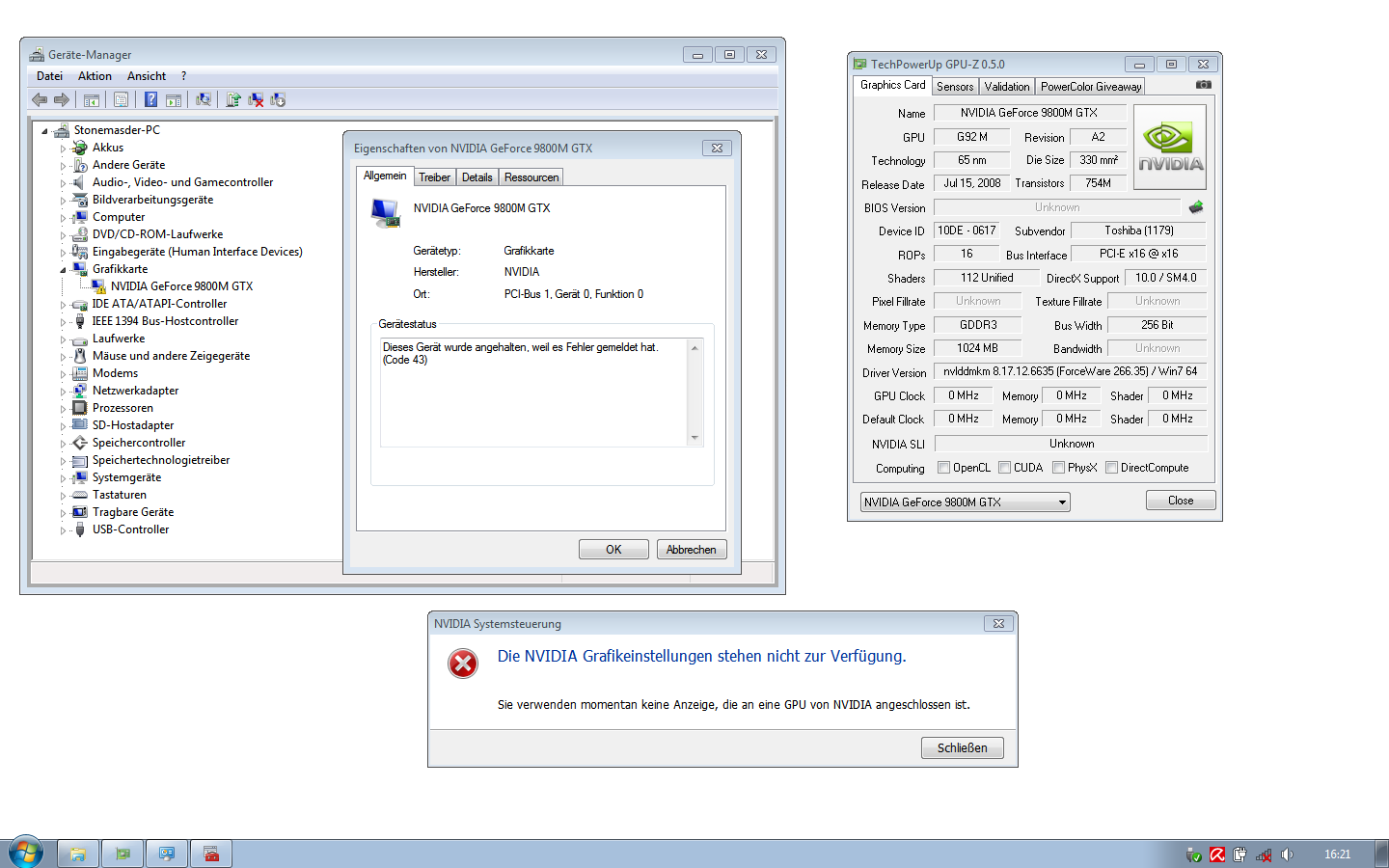
Task: Open the Datei menu
Action: [x=49, y=76]
